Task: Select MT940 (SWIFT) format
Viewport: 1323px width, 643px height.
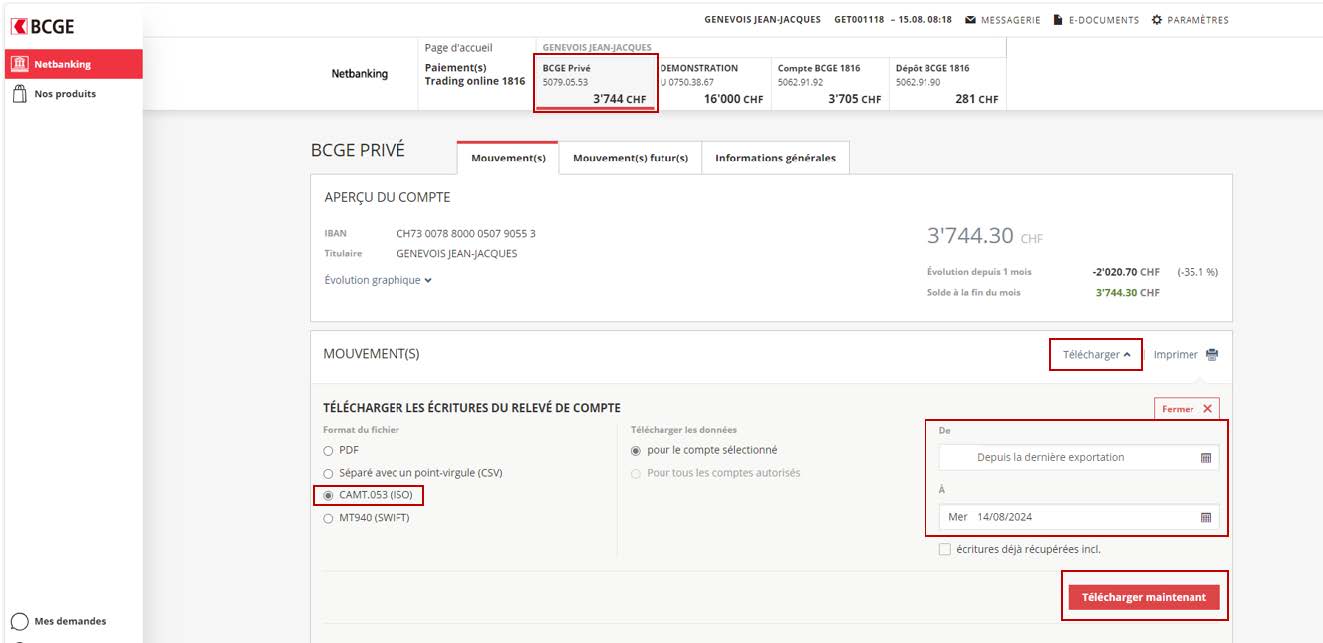Action: pos(328,518)
